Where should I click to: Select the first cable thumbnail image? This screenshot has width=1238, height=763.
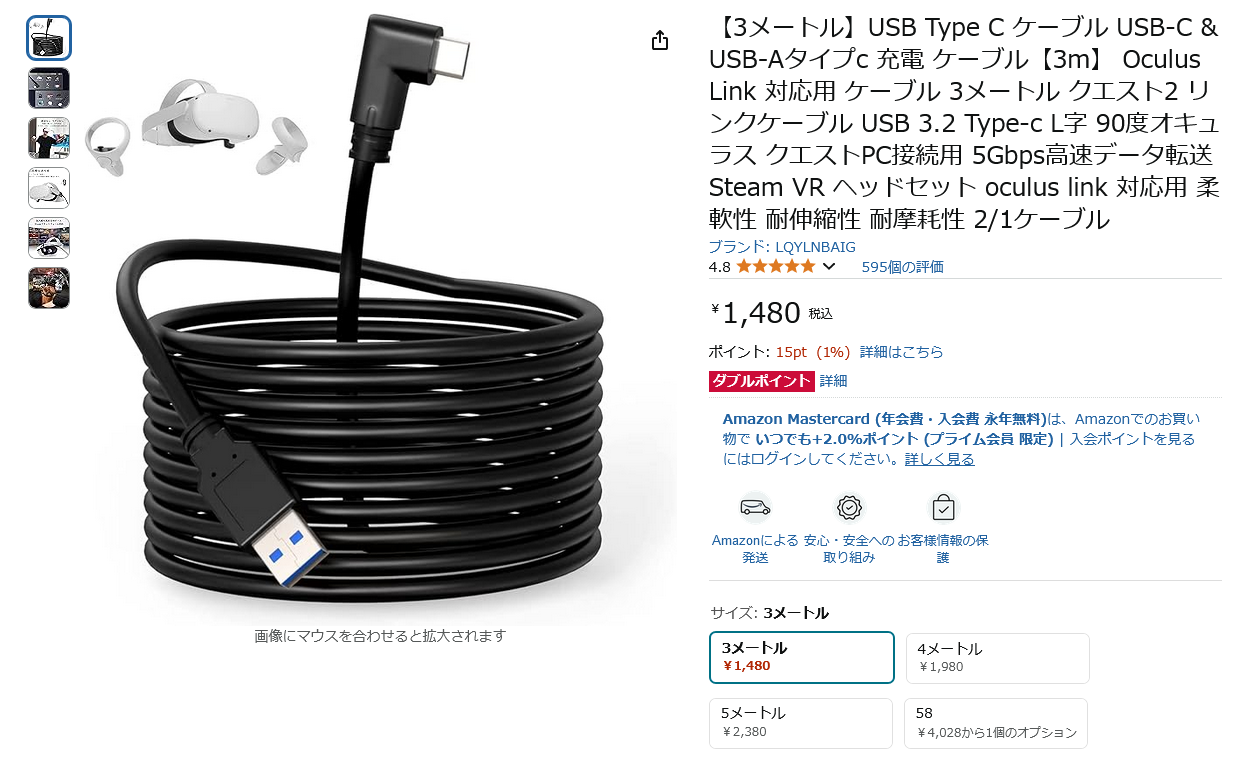[49, 38]
